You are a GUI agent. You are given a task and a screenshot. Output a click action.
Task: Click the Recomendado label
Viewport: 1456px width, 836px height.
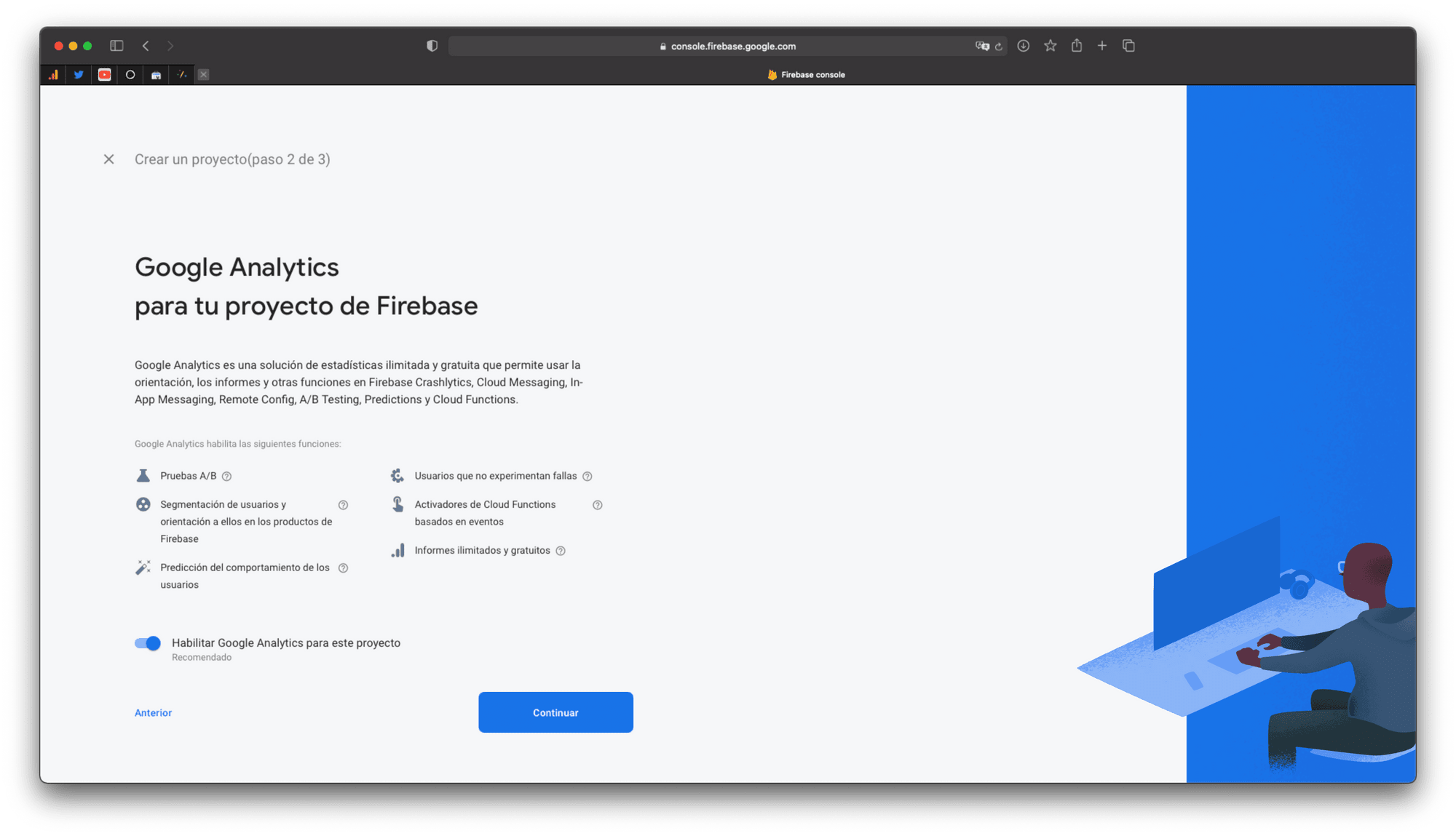pos(202,658)
